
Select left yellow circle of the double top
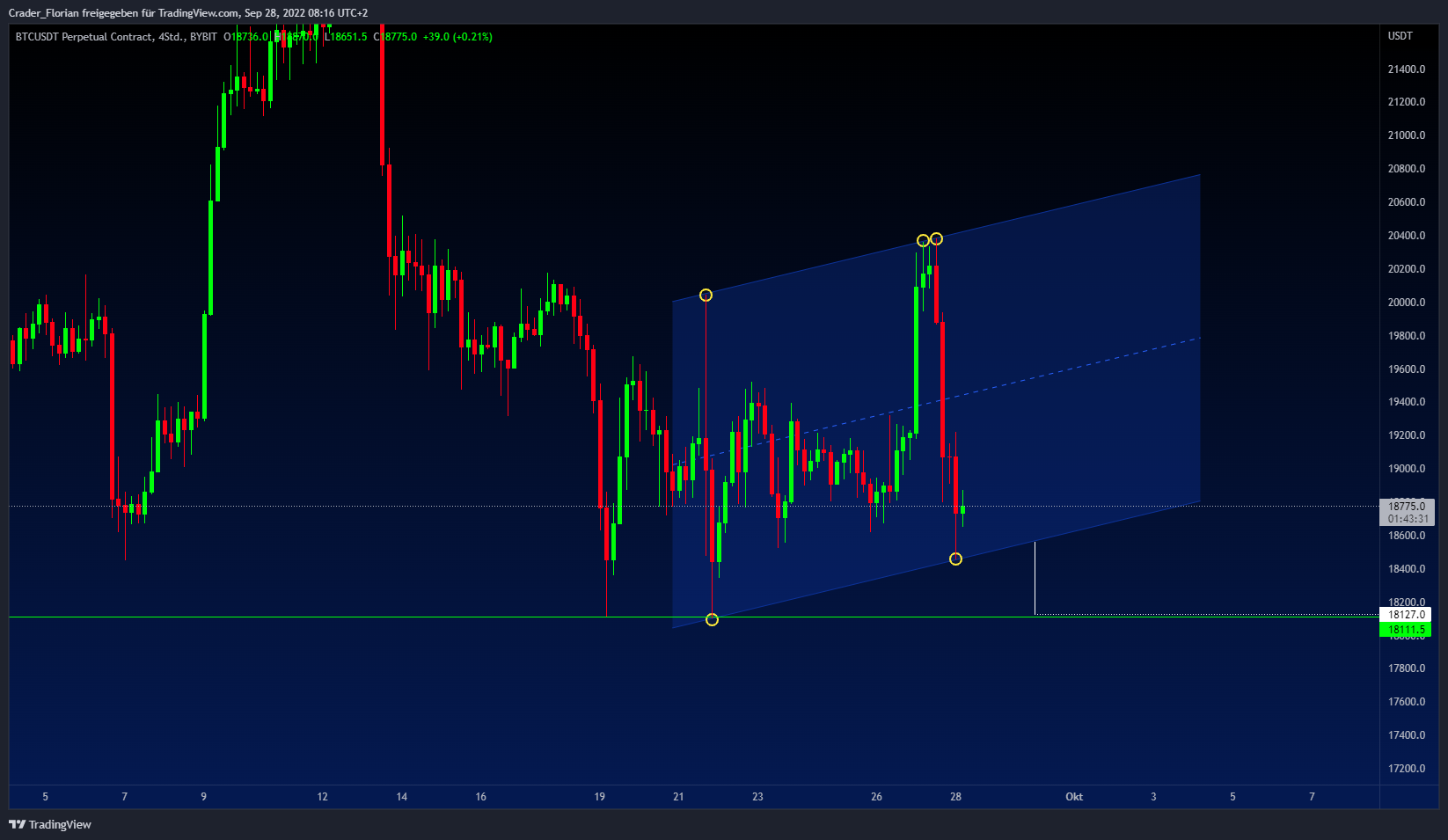tap(923, 241)
